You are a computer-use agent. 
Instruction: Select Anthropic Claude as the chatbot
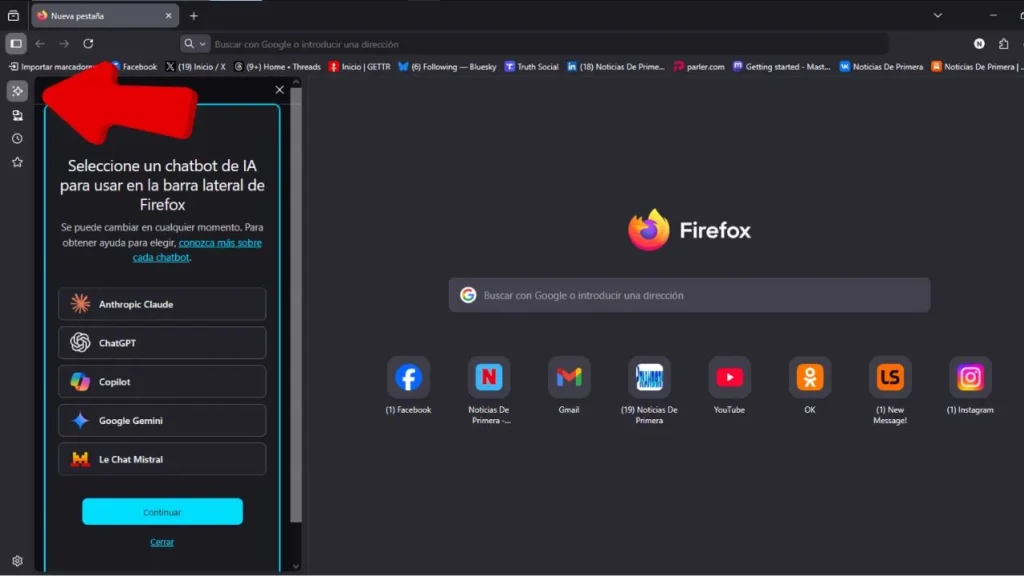click(162, 304)
